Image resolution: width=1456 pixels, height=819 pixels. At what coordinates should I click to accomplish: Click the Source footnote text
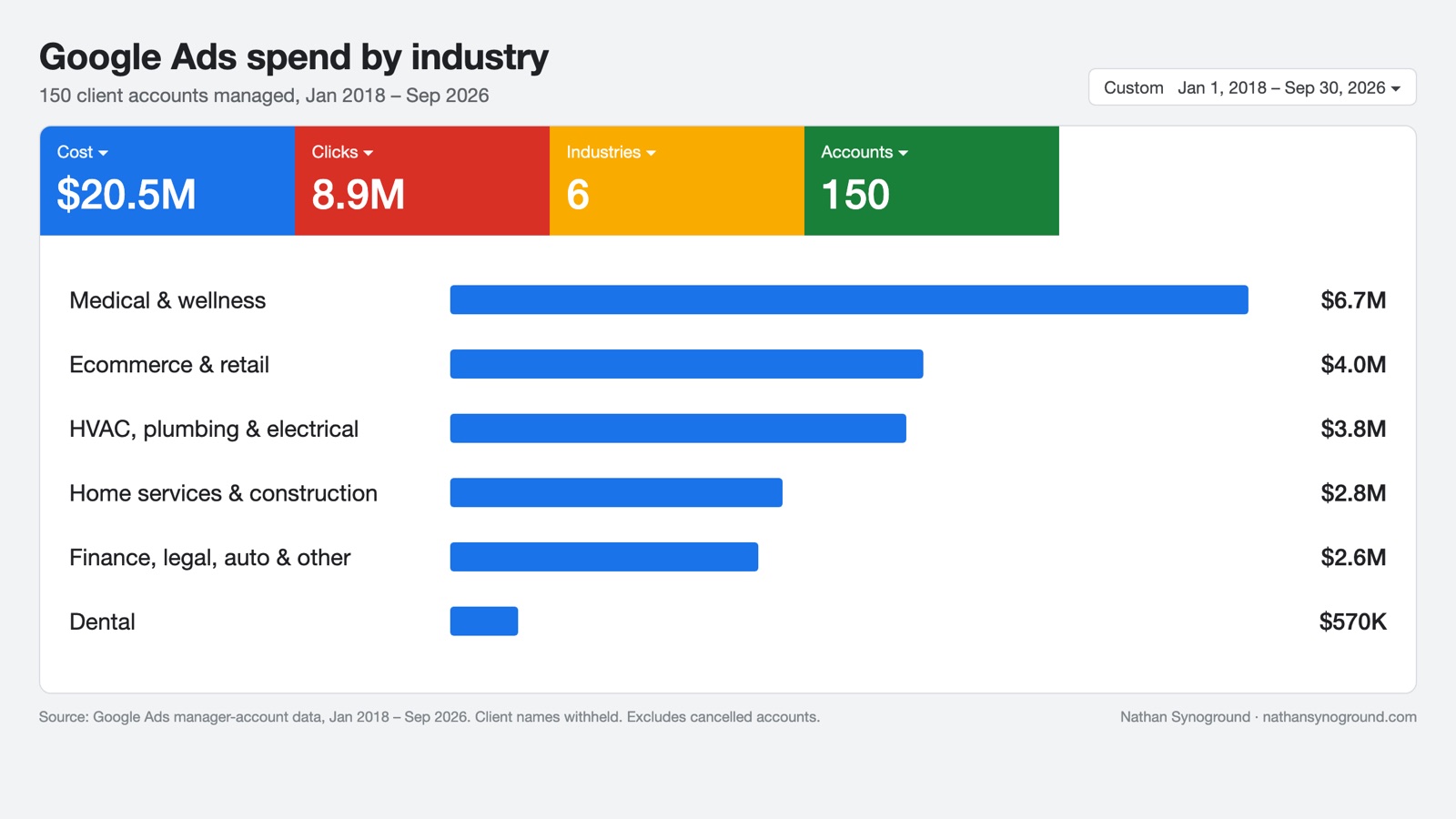430,717
